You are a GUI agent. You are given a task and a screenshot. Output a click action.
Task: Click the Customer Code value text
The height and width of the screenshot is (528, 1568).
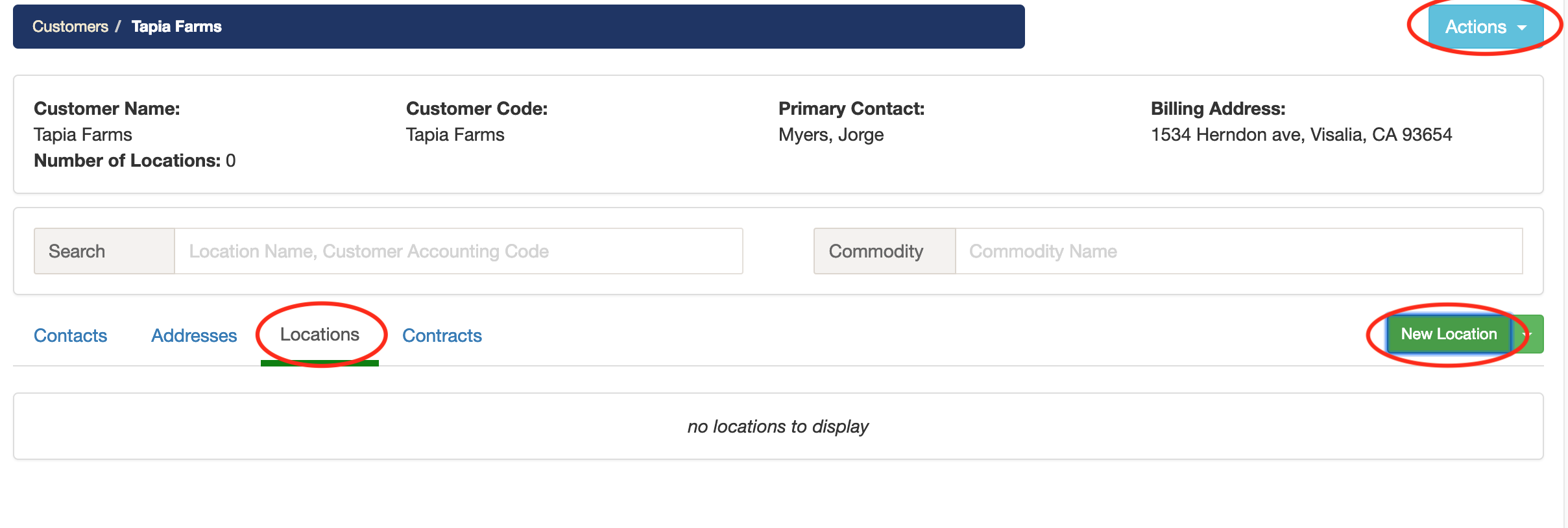point(455,134)
